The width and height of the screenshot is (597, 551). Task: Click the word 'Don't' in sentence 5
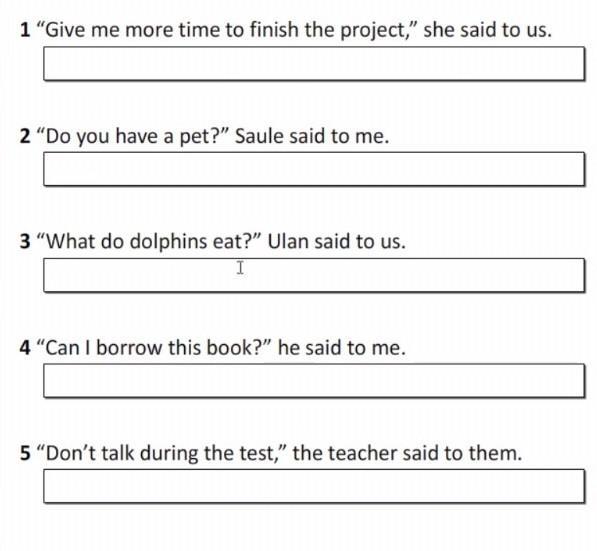pos(65,453)
